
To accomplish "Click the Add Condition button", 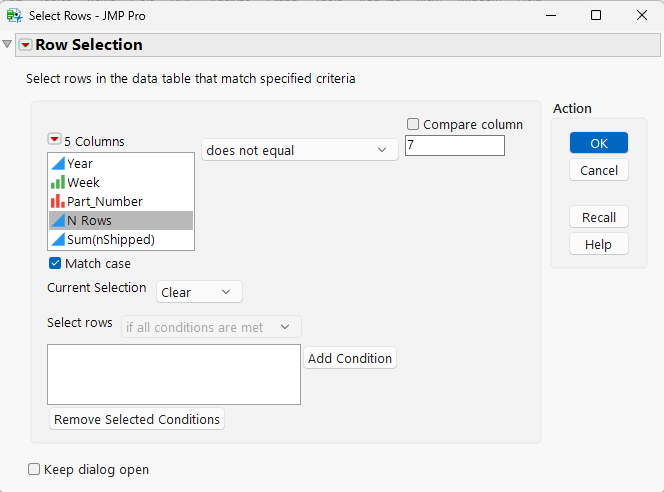I will (349, 358).
